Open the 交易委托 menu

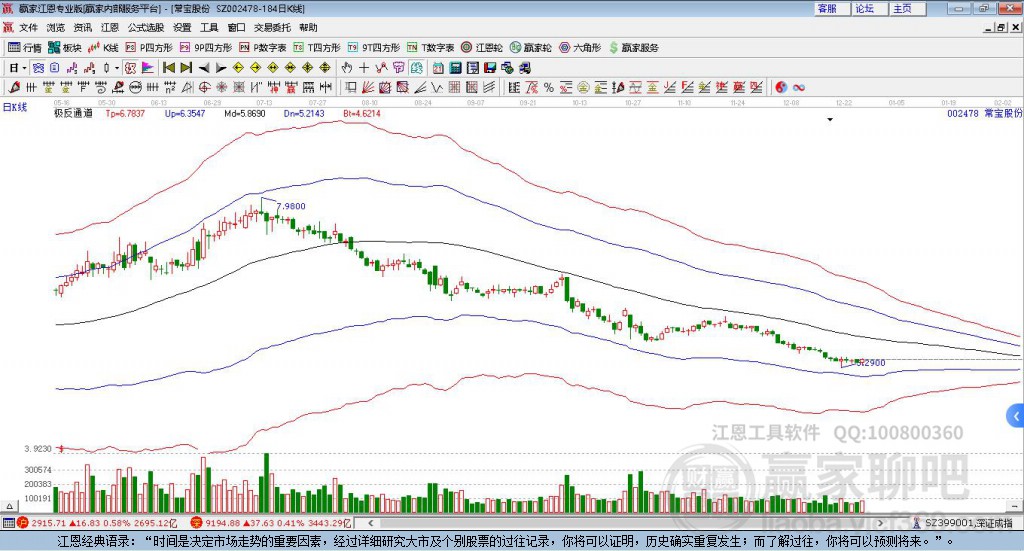(272, 27)
